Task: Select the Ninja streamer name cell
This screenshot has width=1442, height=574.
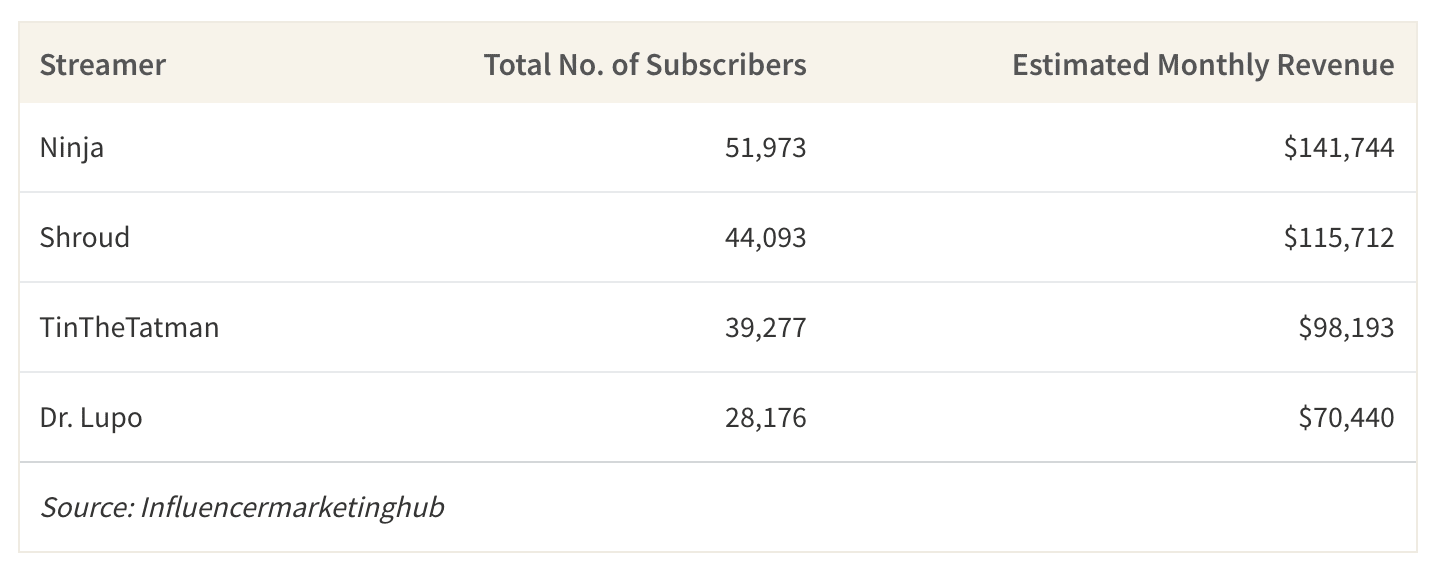Action: (x=72, y=148)
